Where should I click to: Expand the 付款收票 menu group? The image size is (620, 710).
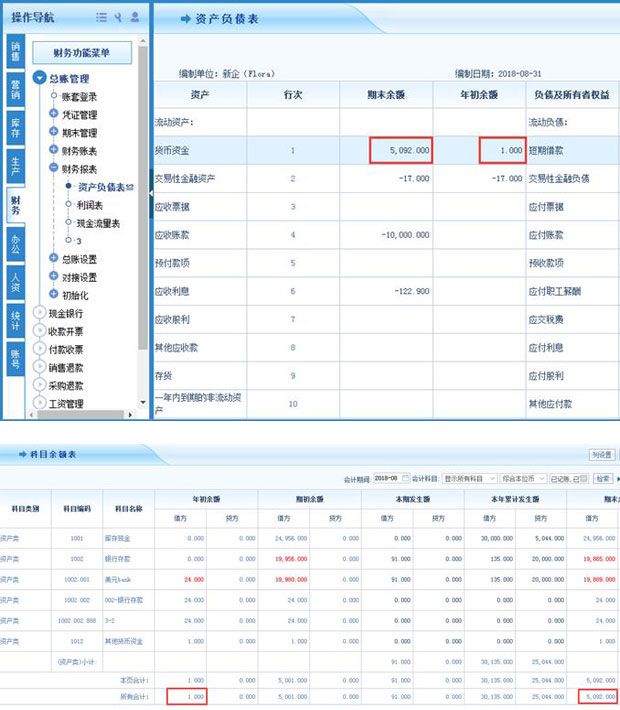point(39,349)
